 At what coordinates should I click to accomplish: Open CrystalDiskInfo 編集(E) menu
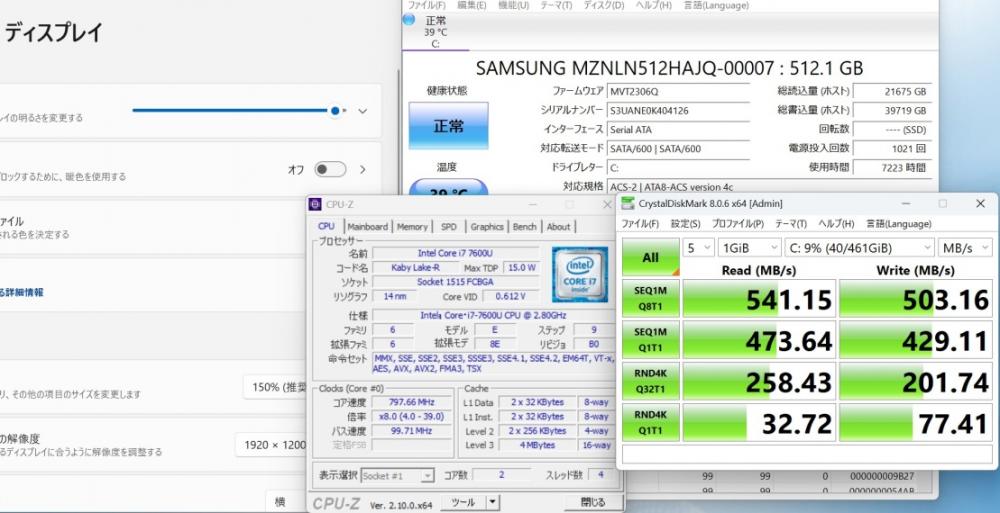coord(471,5)
